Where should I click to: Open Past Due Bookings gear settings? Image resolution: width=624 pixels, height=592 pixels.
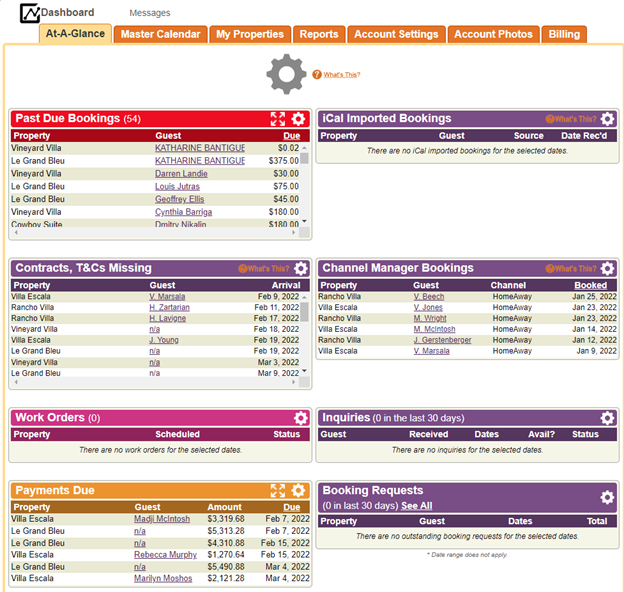(x=298, y=119)
